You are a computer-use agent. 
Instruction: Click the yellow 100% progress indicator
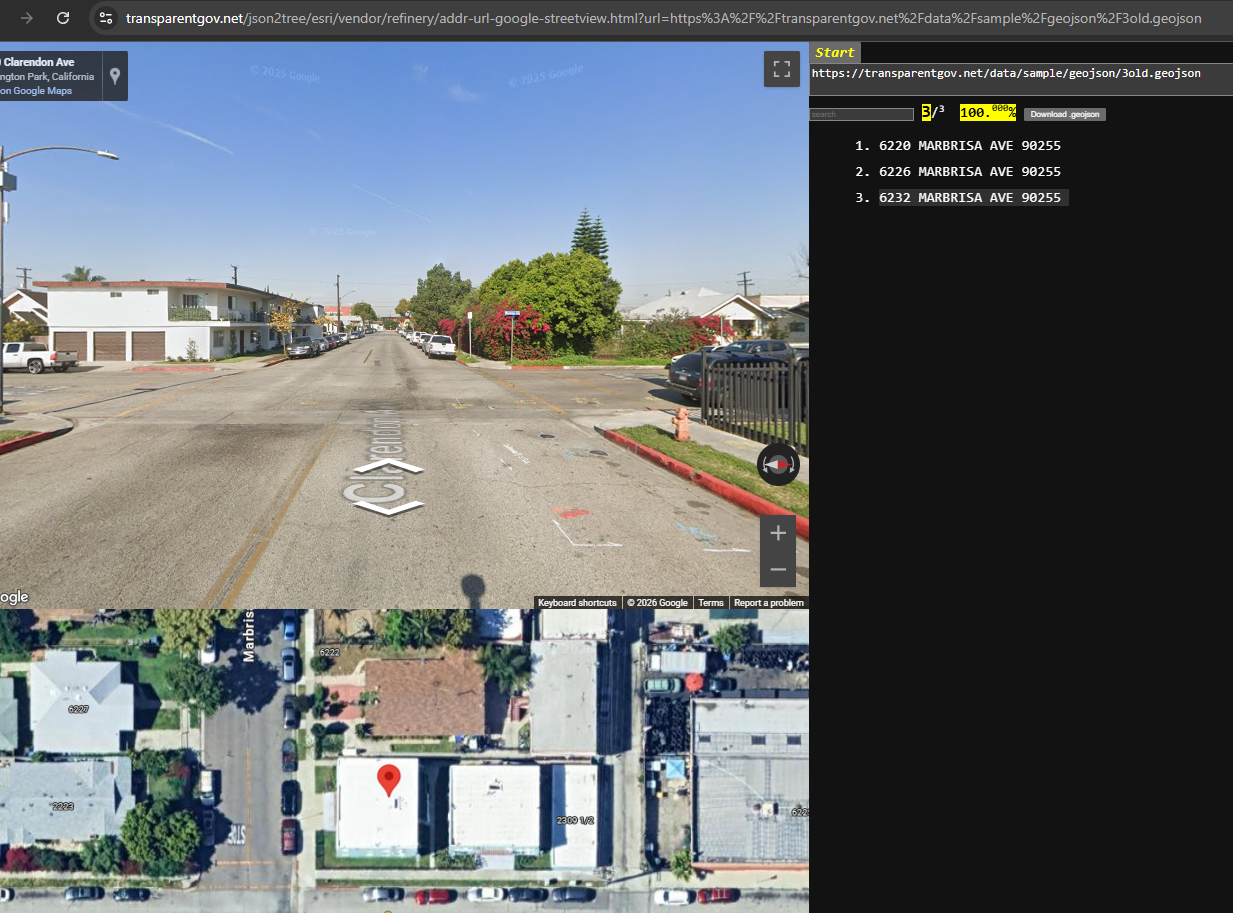987,113
